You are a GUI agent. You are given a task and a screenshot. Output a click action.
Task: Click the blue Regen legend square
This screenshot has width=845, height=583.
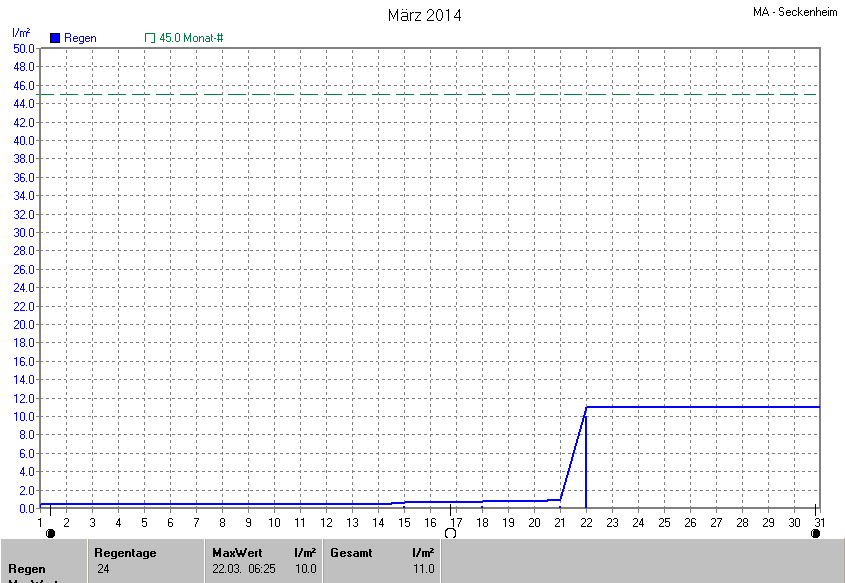pos(55,38)
